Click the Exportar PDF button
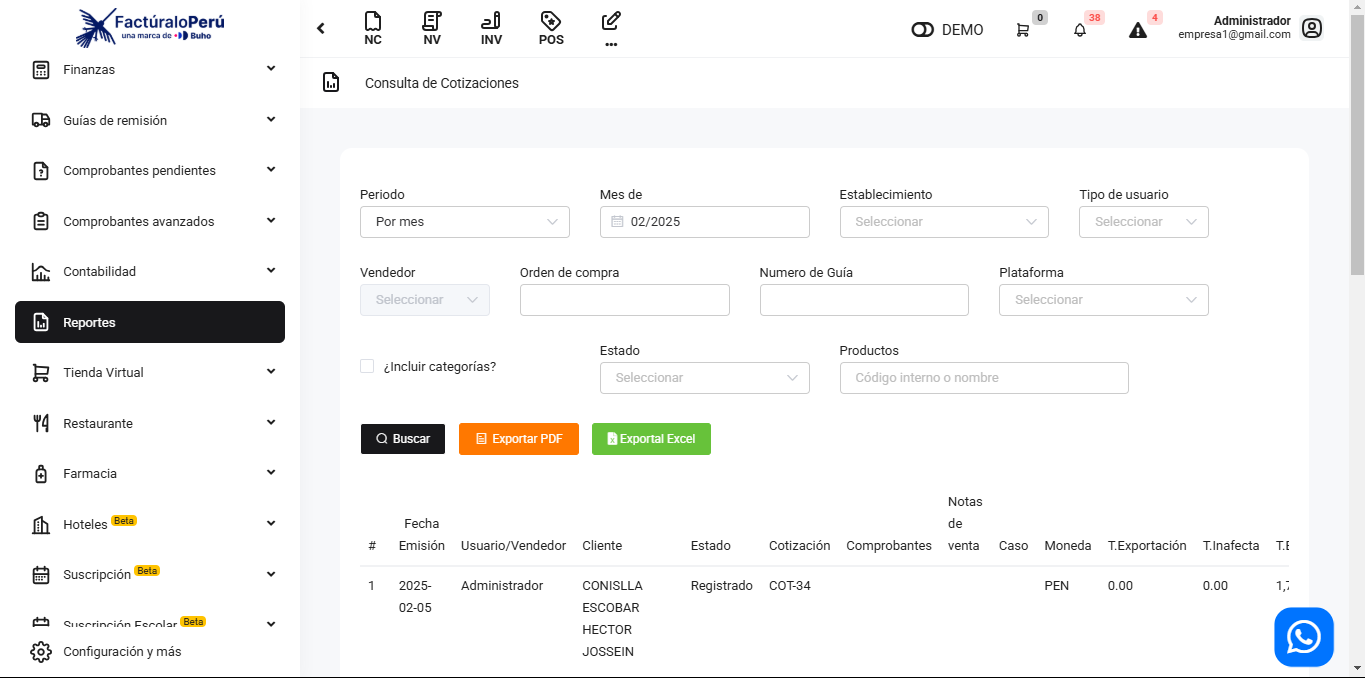The image size is (1365, 678). [x=519, y=439]
